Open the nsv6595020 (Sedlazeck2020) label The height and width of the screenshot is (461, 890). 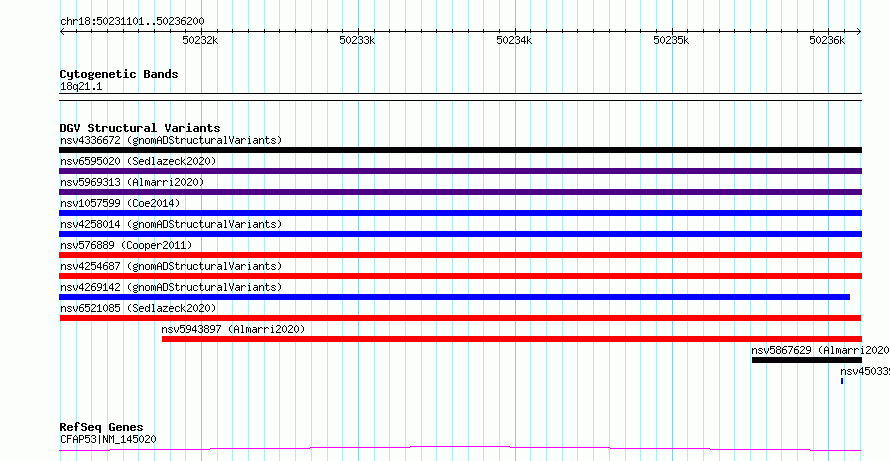[138, 161]
